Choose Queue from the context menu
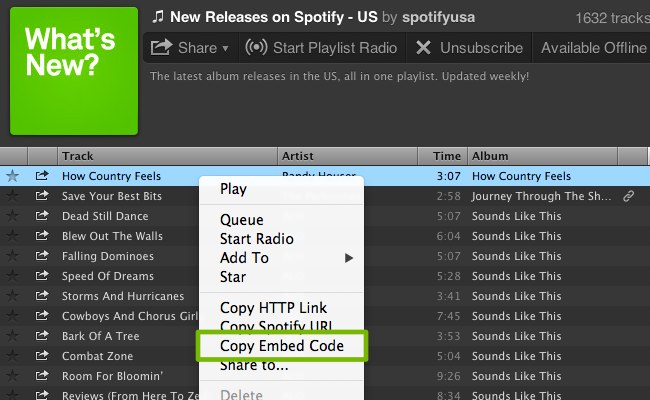The image size is (650, 400). [242, 220]
